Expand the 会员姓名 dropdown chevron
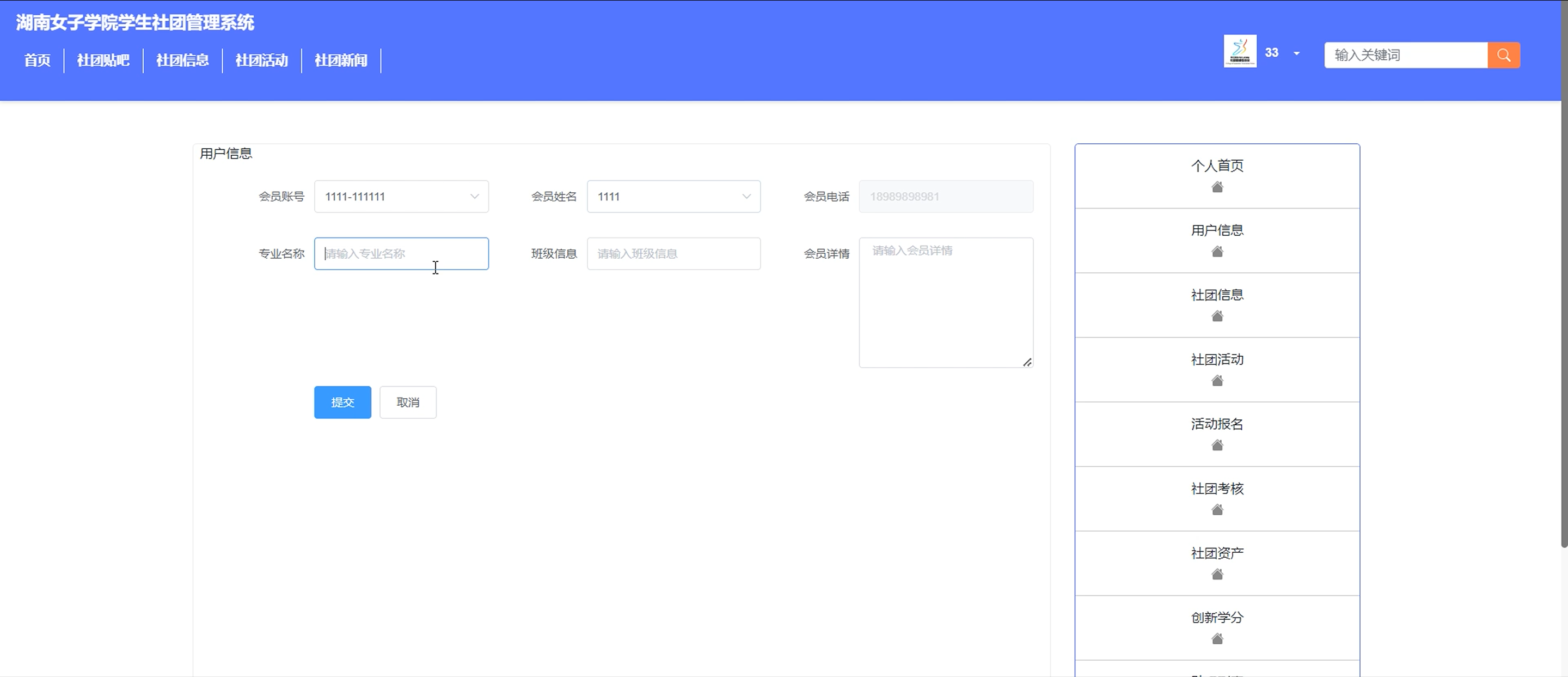The height and width of the screenshot is (677, 1568). [746, 197]
